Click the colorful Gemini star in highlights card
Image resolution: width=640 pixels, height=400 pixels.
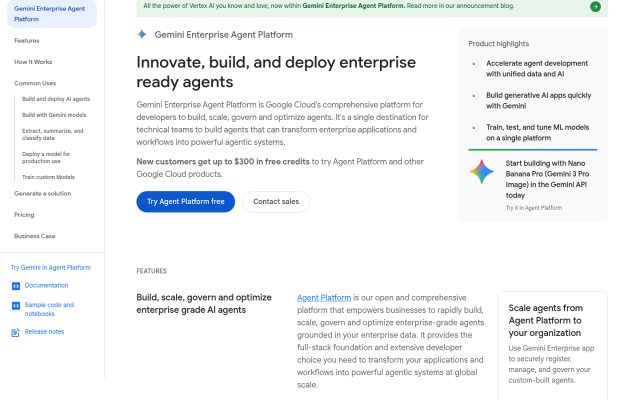[482, 171]
